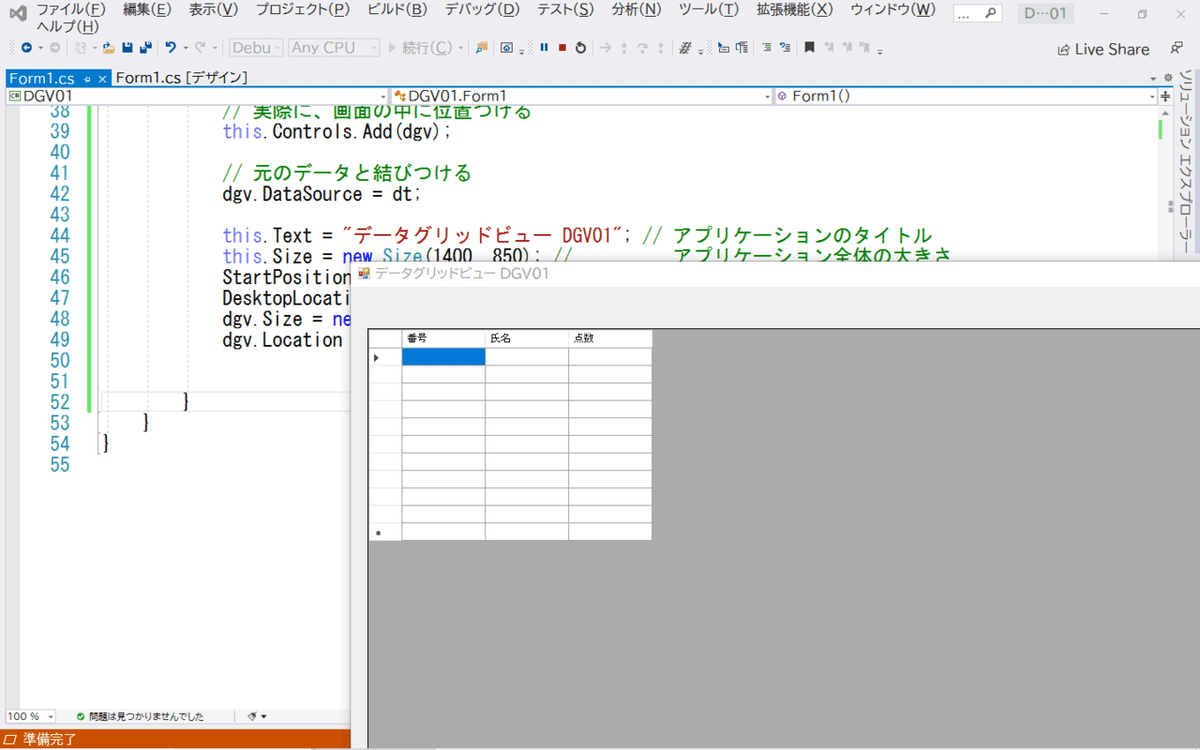Open the Any CPU platform dropdown
This screenshot has height=750, width=1200.
pyautogui.click(x=335, y=48)
